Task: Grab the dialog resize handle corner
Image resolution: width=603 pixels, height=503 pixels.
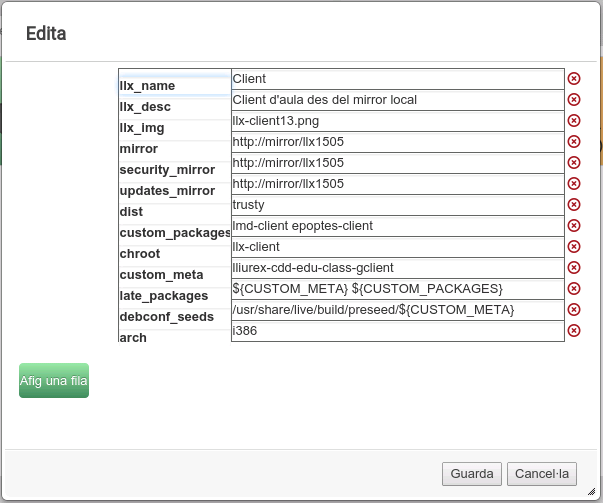Action: click(592, 492)
